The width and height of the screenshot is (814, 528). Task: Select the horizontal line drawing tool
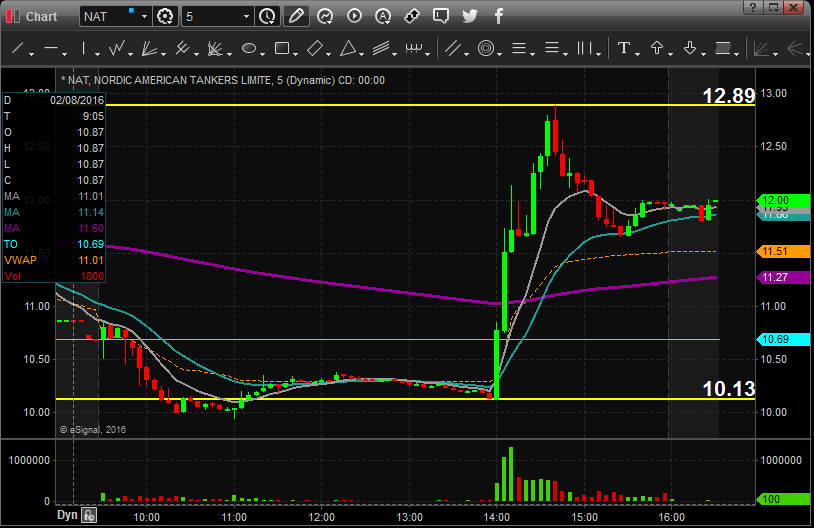[x=51, y=49]
